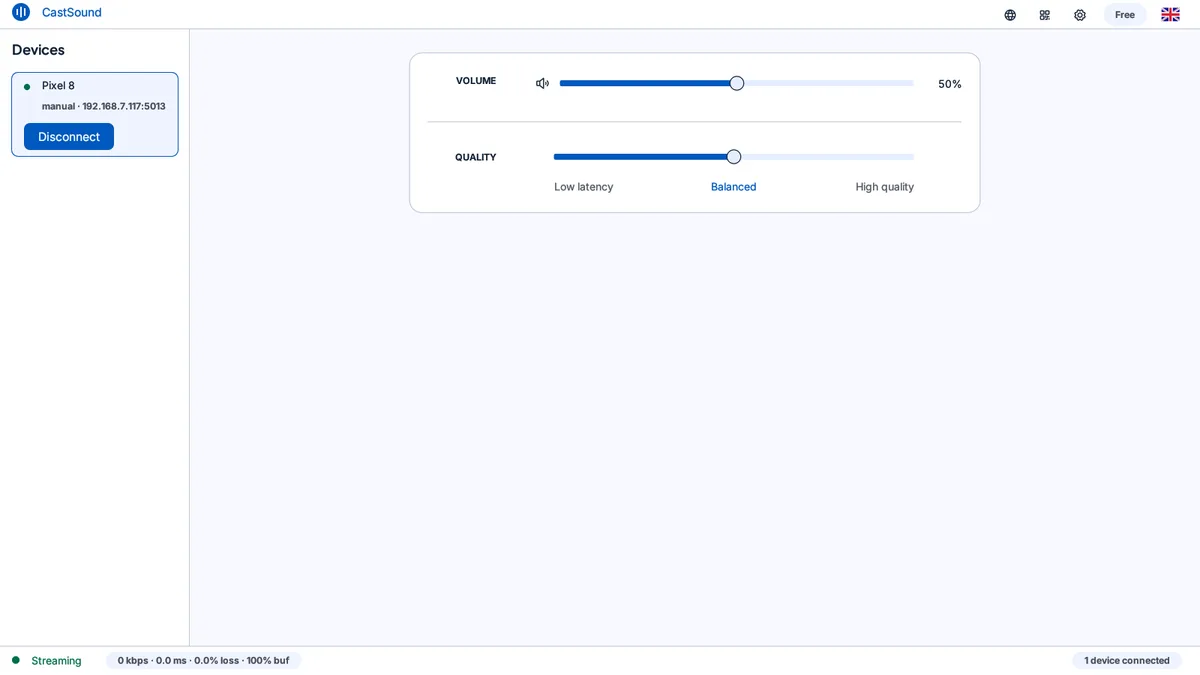Click the volume slider handle
This screenshot has height=675, width=1200.
coord(737,84)
